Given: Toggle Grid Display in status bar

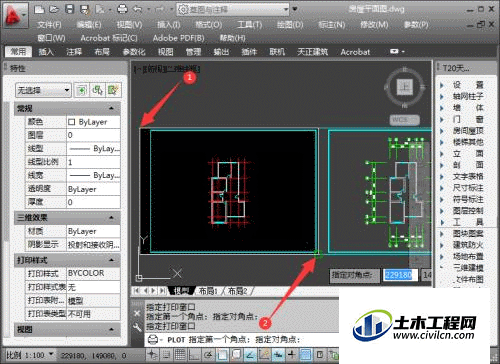Looking at the screenshot, I should coord(180,355).
